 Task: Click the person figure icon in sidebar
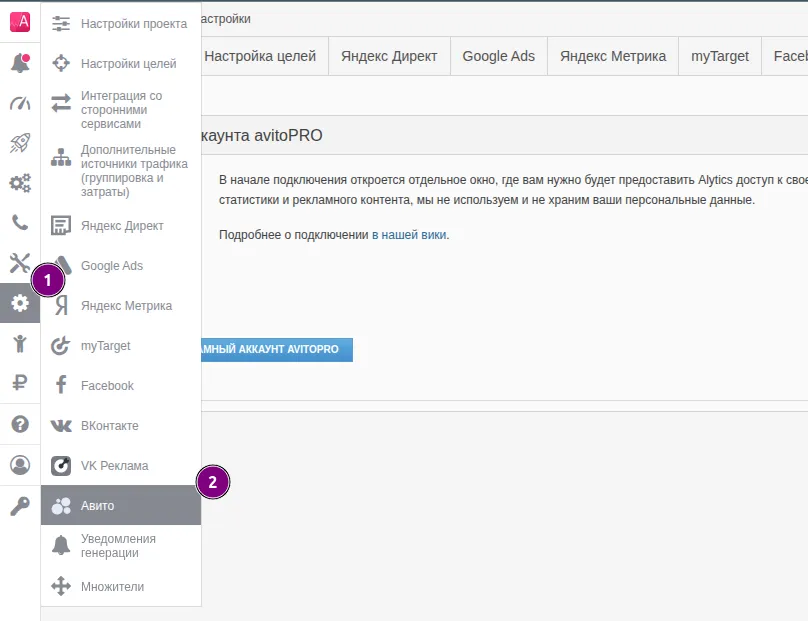[20, 343]
